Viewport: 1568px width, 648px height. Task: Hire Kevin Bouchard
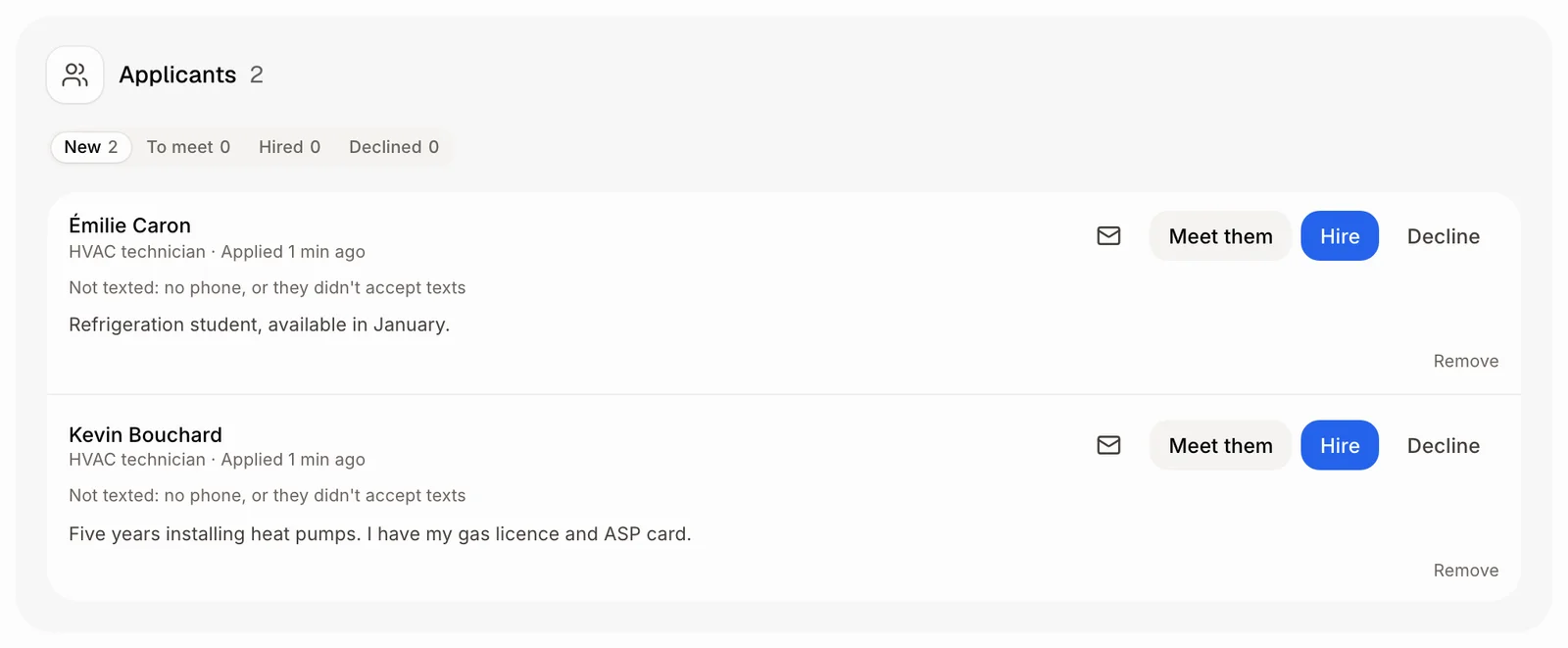(x=1340, y=445)
